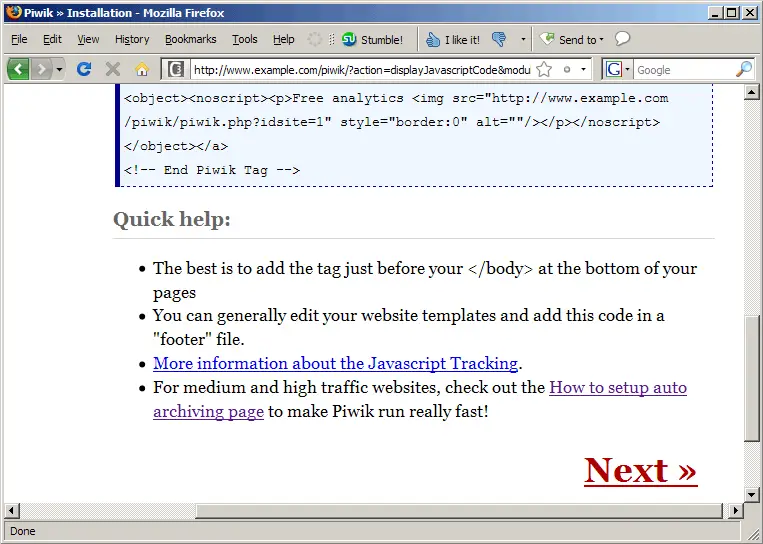The image size is (763, 544).
Task: Click the speech bubble comment icon
Action: click(x=622, y=40)
